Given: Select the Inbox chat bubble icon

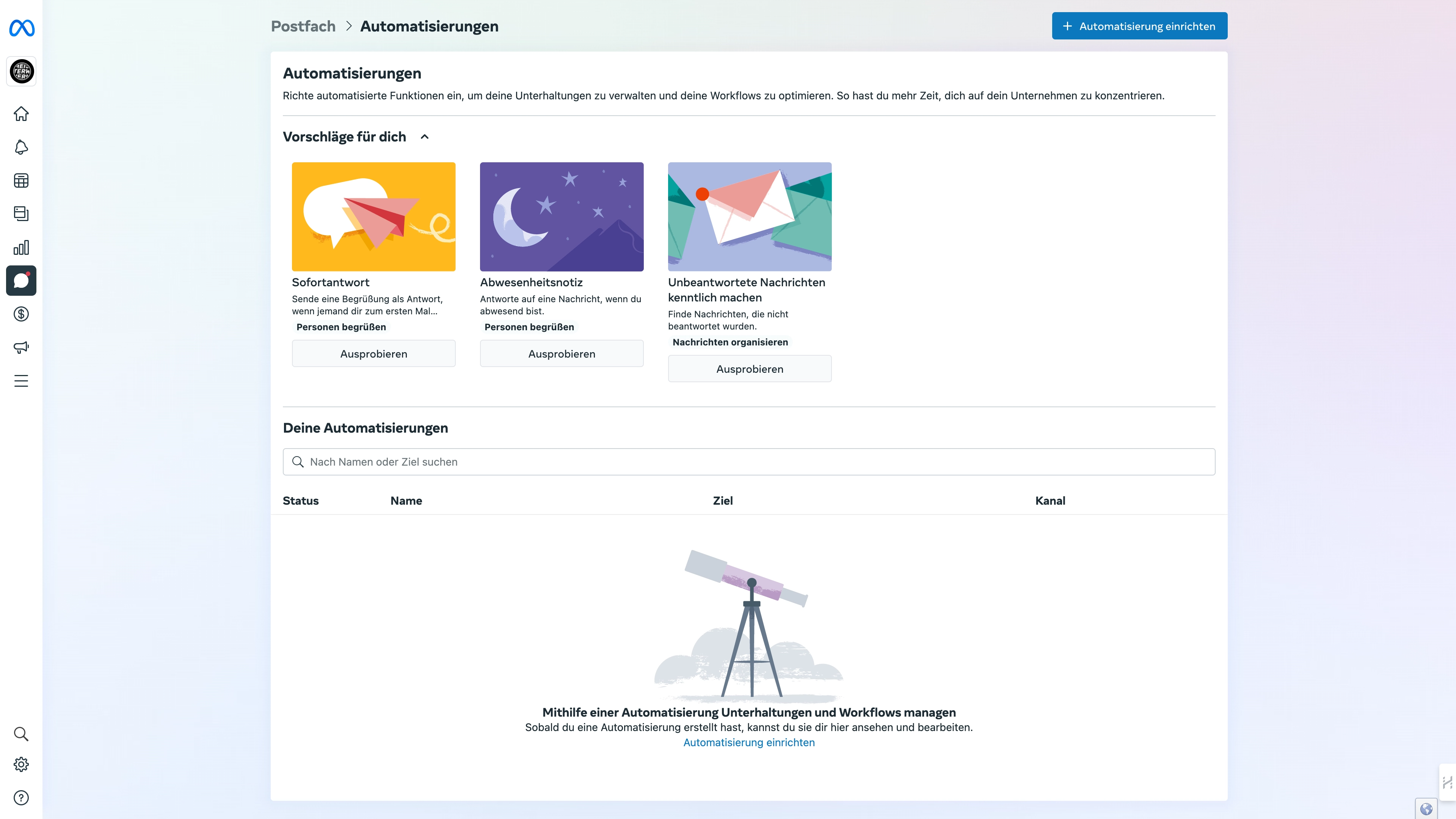Looking at the screenshot, I should (22, 280).
